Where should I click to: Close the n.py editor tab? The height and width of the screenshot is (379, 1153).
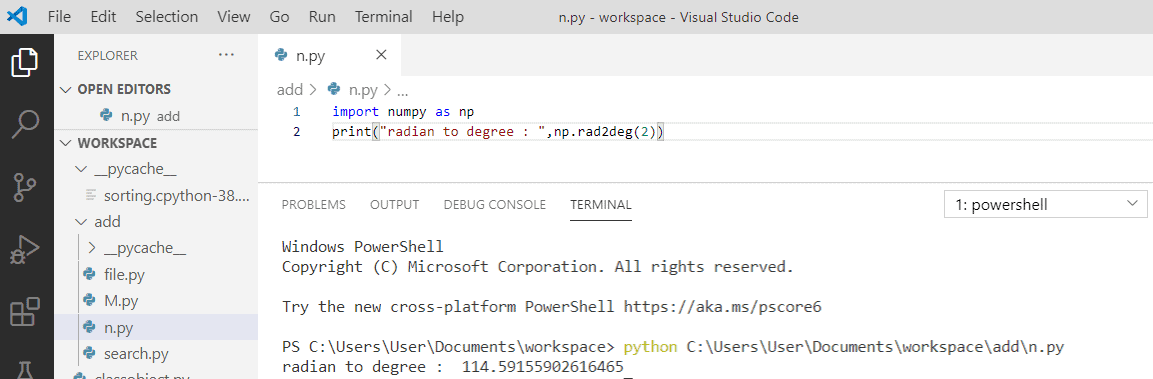click(381, 54)
